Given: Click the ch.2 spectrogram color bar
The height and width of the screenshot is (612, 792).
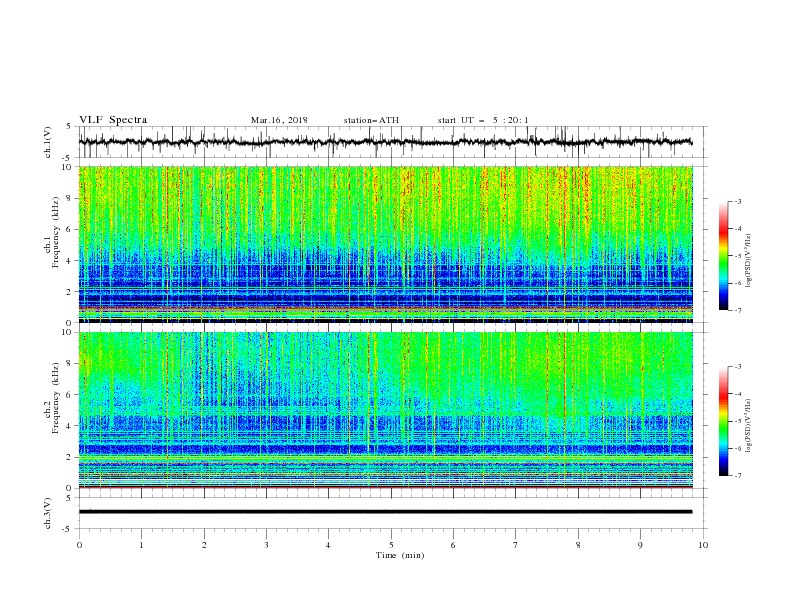Looking at the screenshot, I should tap(723, 421).
